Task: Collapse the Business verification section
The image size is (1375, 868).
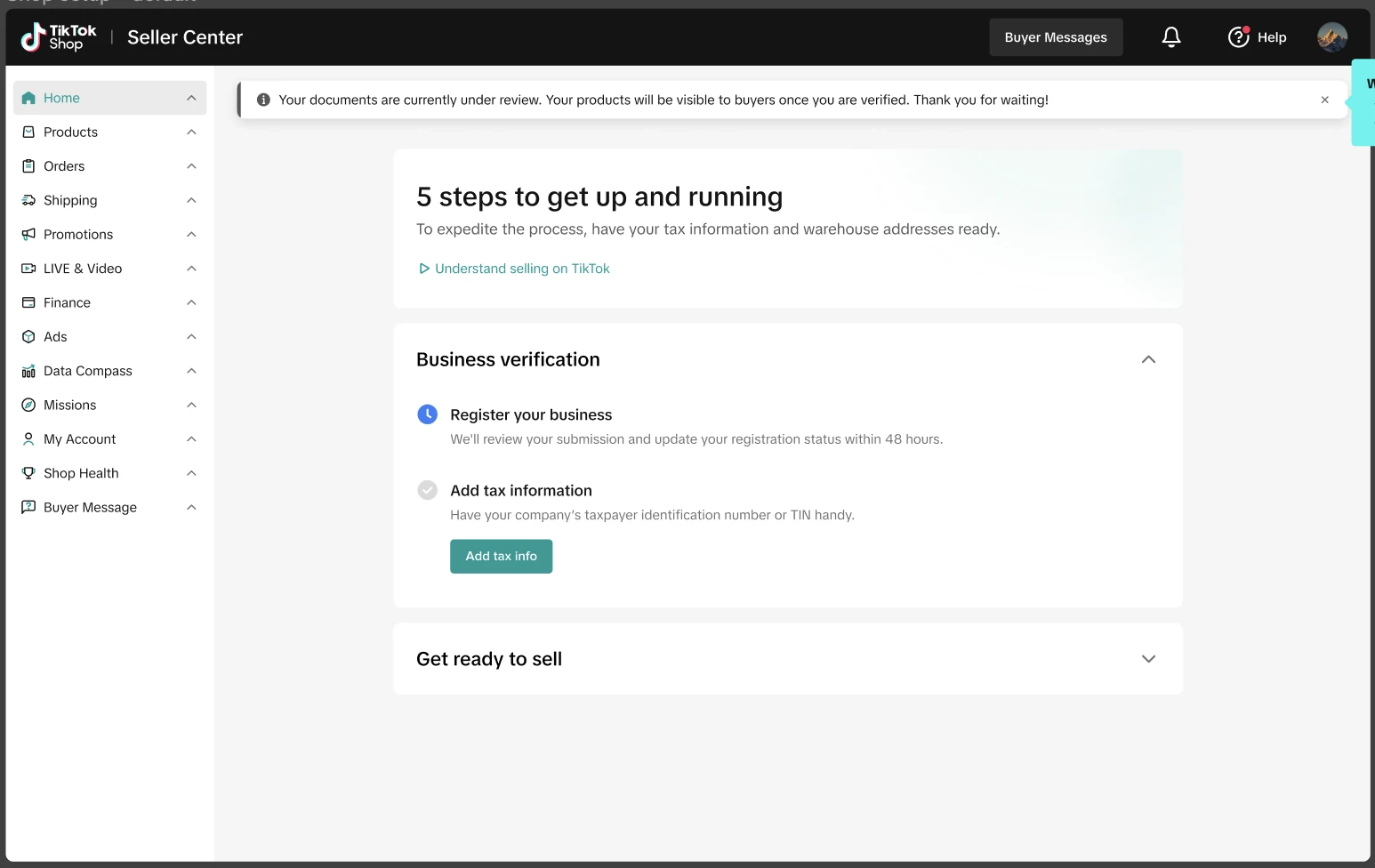Action: pyautogui.click(x=1148, y=359)
